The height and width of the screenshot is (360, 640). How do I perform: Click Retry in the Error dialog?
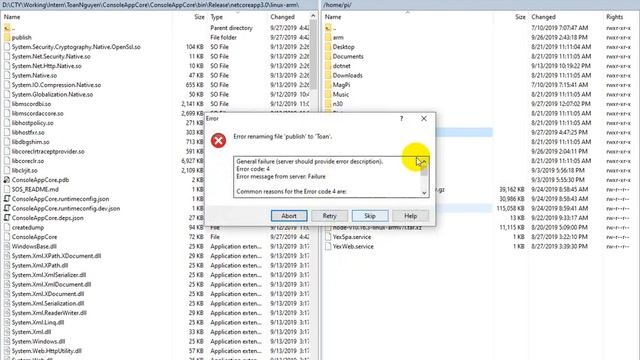(329, 216)
